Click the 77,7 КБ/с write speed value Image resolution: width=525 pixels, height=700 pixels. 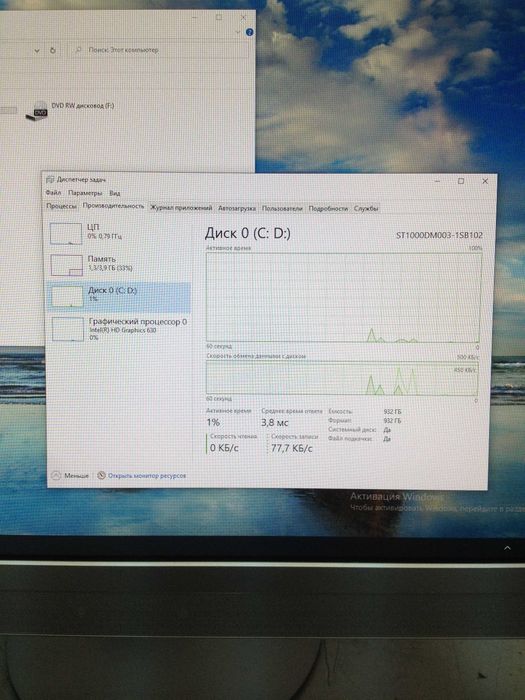point(292,448)
